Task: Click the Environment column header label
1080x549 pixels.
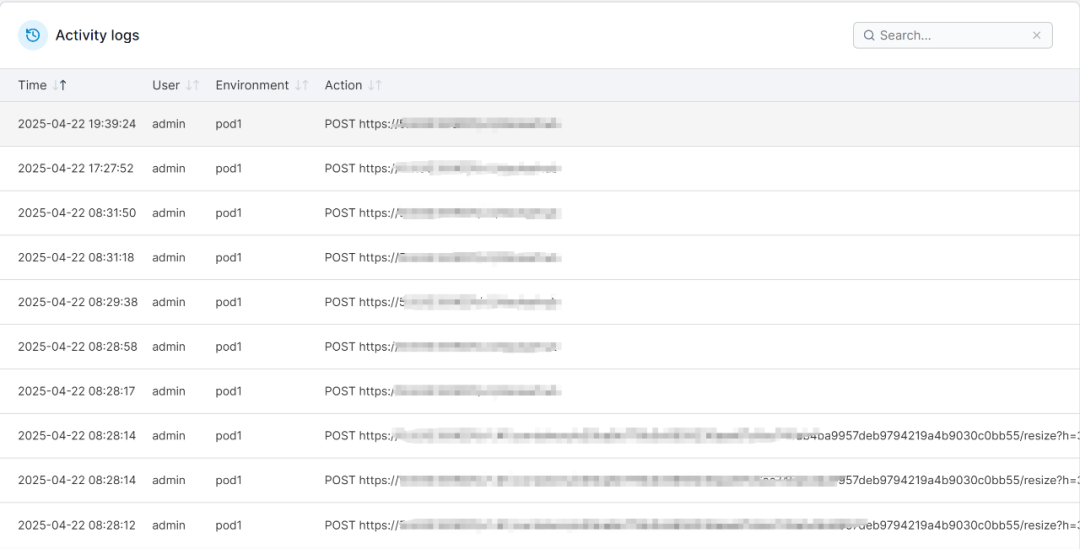Action: point(252,86)
